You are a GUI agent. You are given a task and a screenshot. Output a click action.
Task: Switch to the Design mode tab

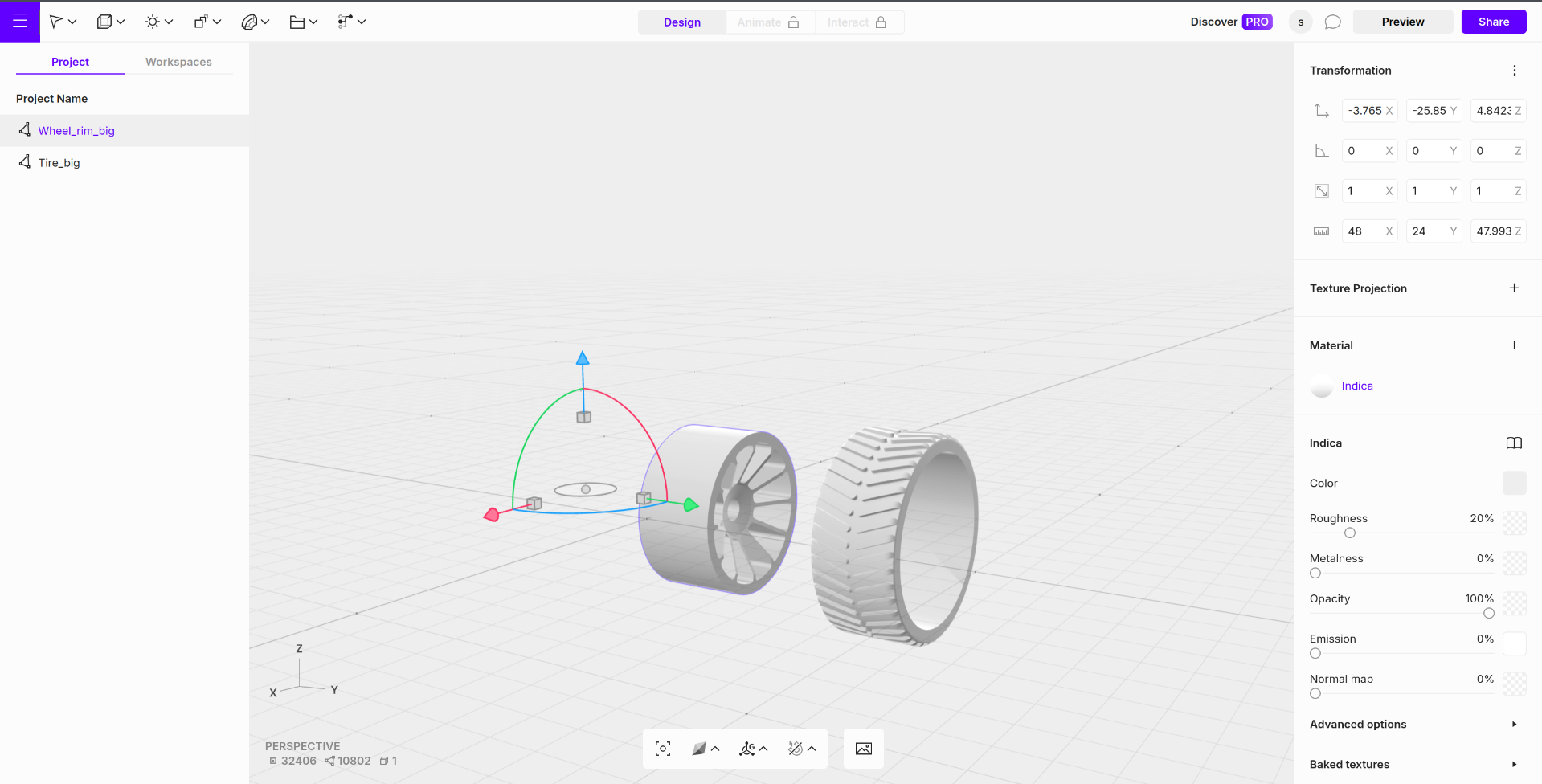point(682,22)
